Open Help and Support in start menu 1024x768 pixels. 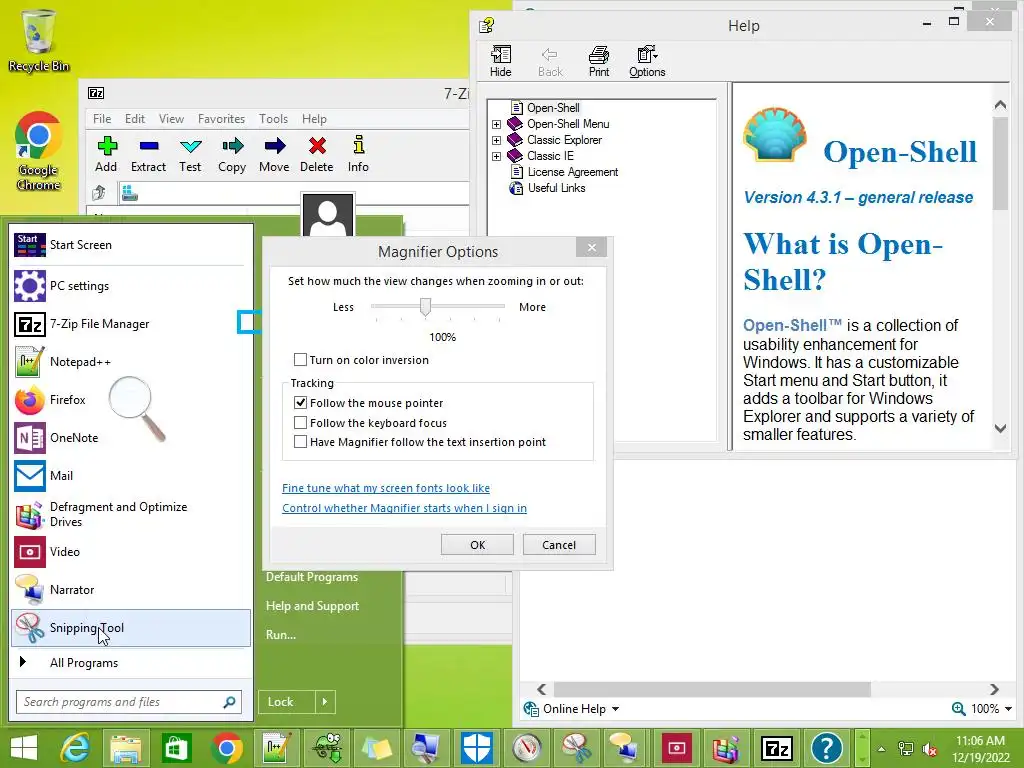tap(312, 606)
